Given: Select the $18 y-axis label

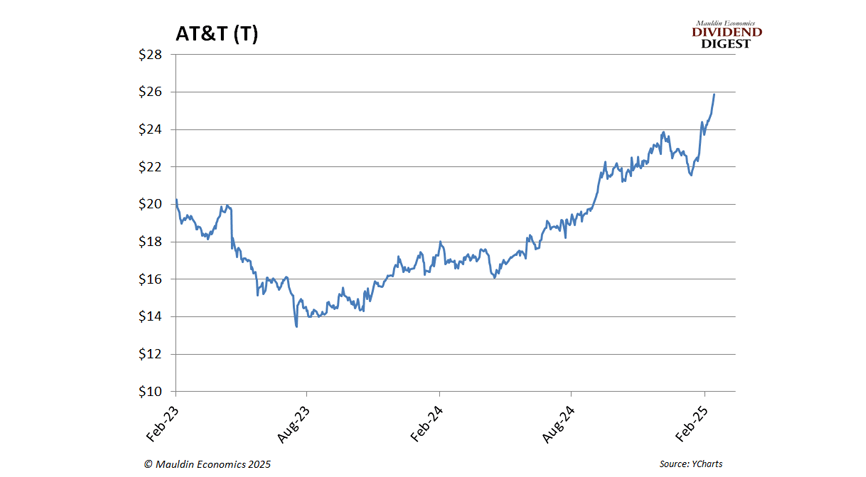Looking at the screenshot, I should pyautogui.click(x=150, y=242).
